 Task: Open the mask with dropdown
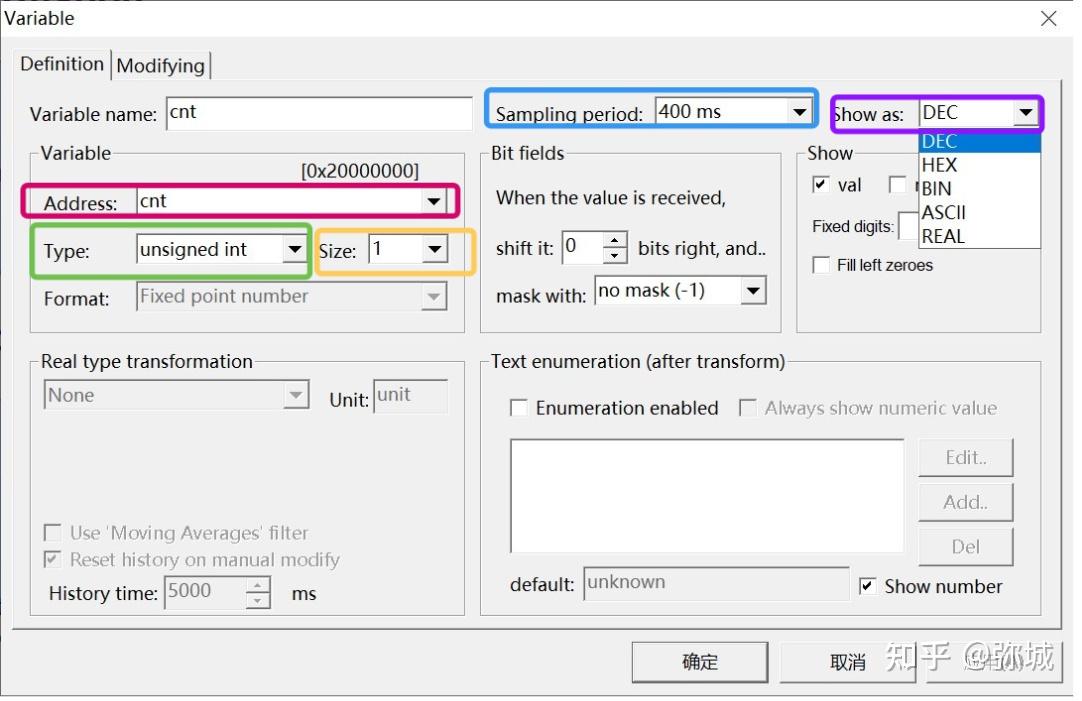754,290
